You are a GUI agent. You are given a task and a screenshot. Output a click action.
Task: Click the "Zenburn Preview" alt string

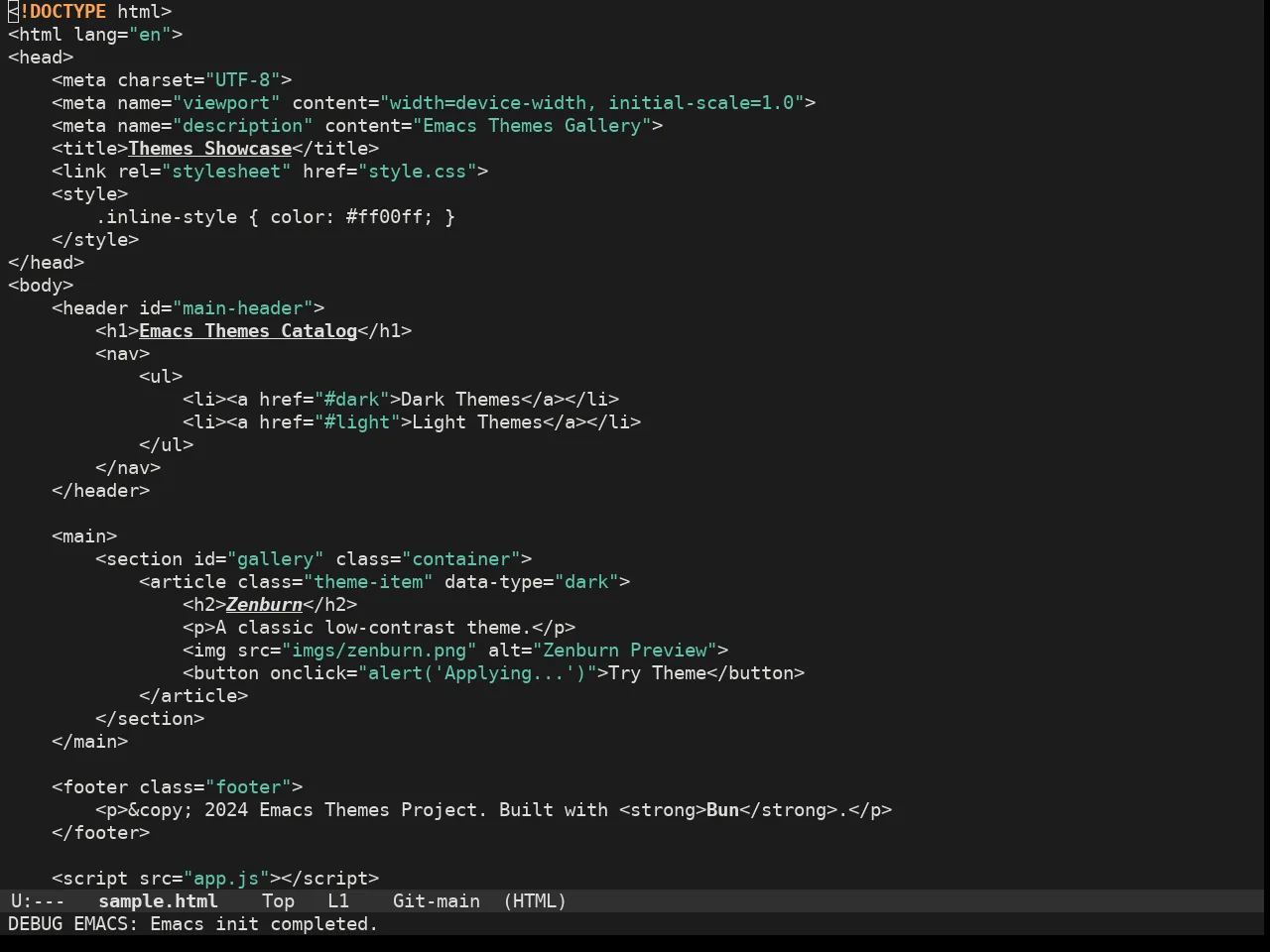[x=625, y=651]
